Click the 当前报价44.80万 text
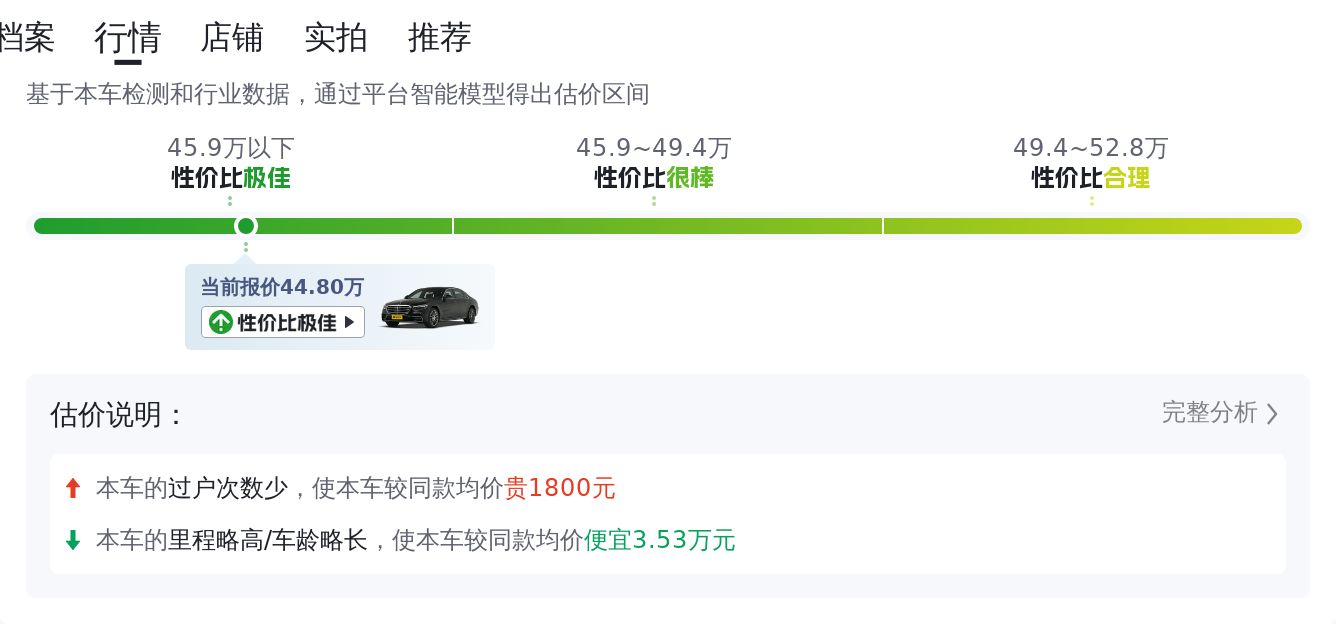 pyautogui.click(x=282, y=287)
